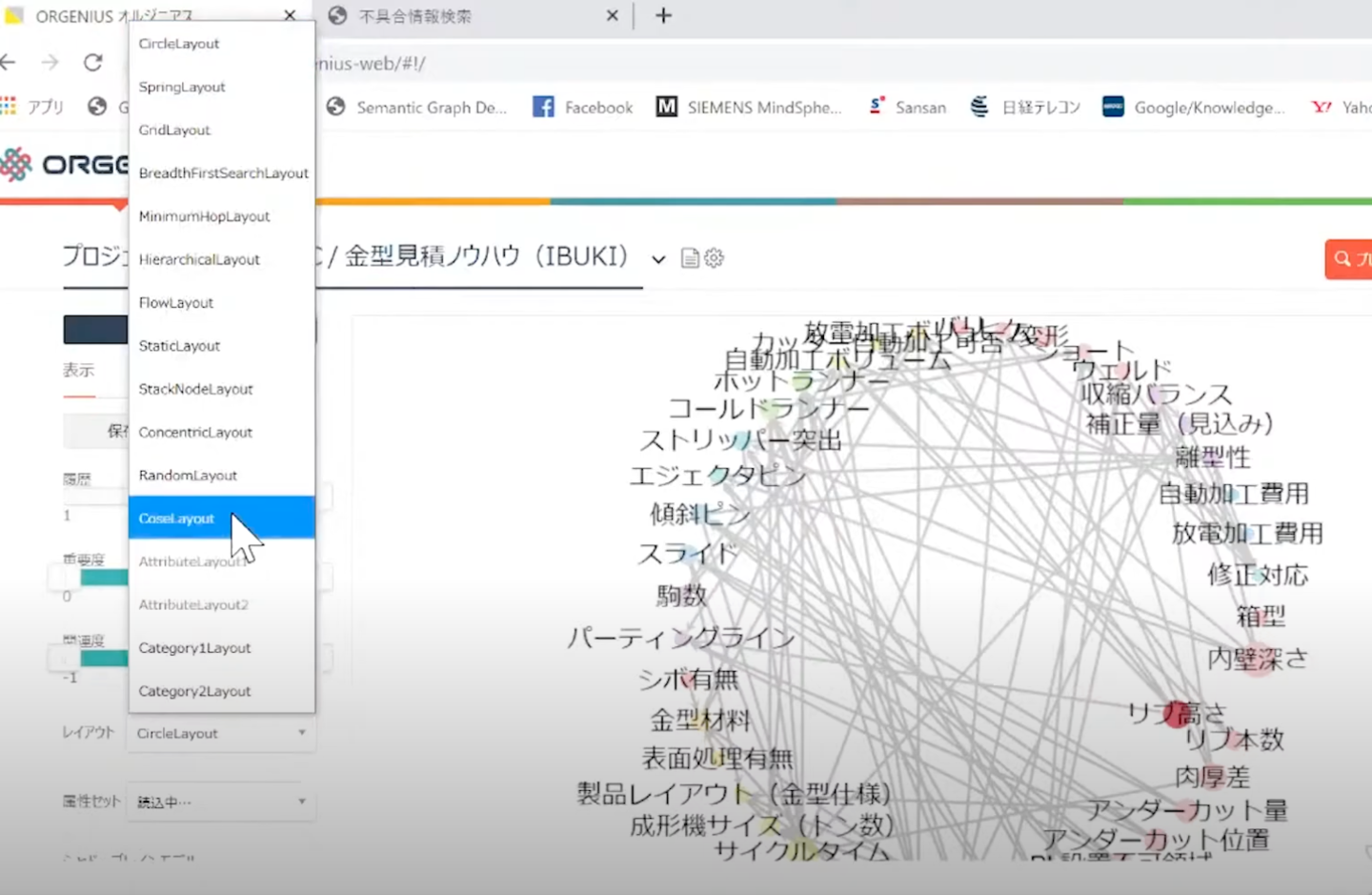Select HierarchicalLayout option
The height and width of the screenshot is (895, 1372).
click(x=222, y=259)
